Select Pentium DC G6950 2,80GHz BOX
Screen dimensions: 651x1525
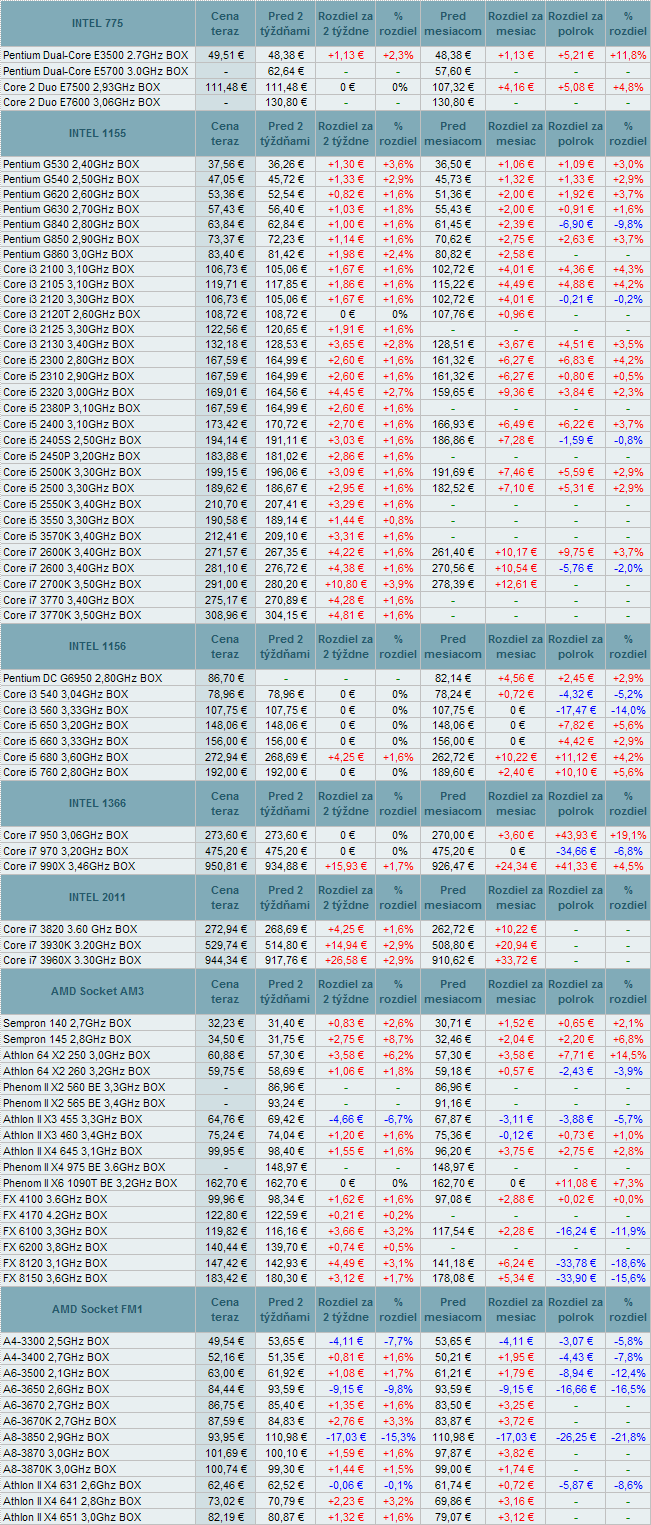click(x=83, y=678)
